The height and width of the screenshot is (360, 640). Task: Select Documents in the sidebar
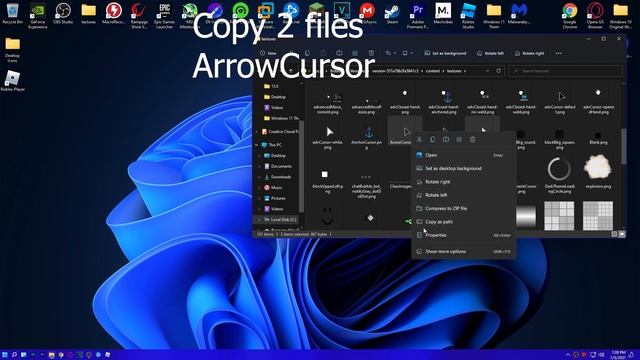[x=278, y=167]
